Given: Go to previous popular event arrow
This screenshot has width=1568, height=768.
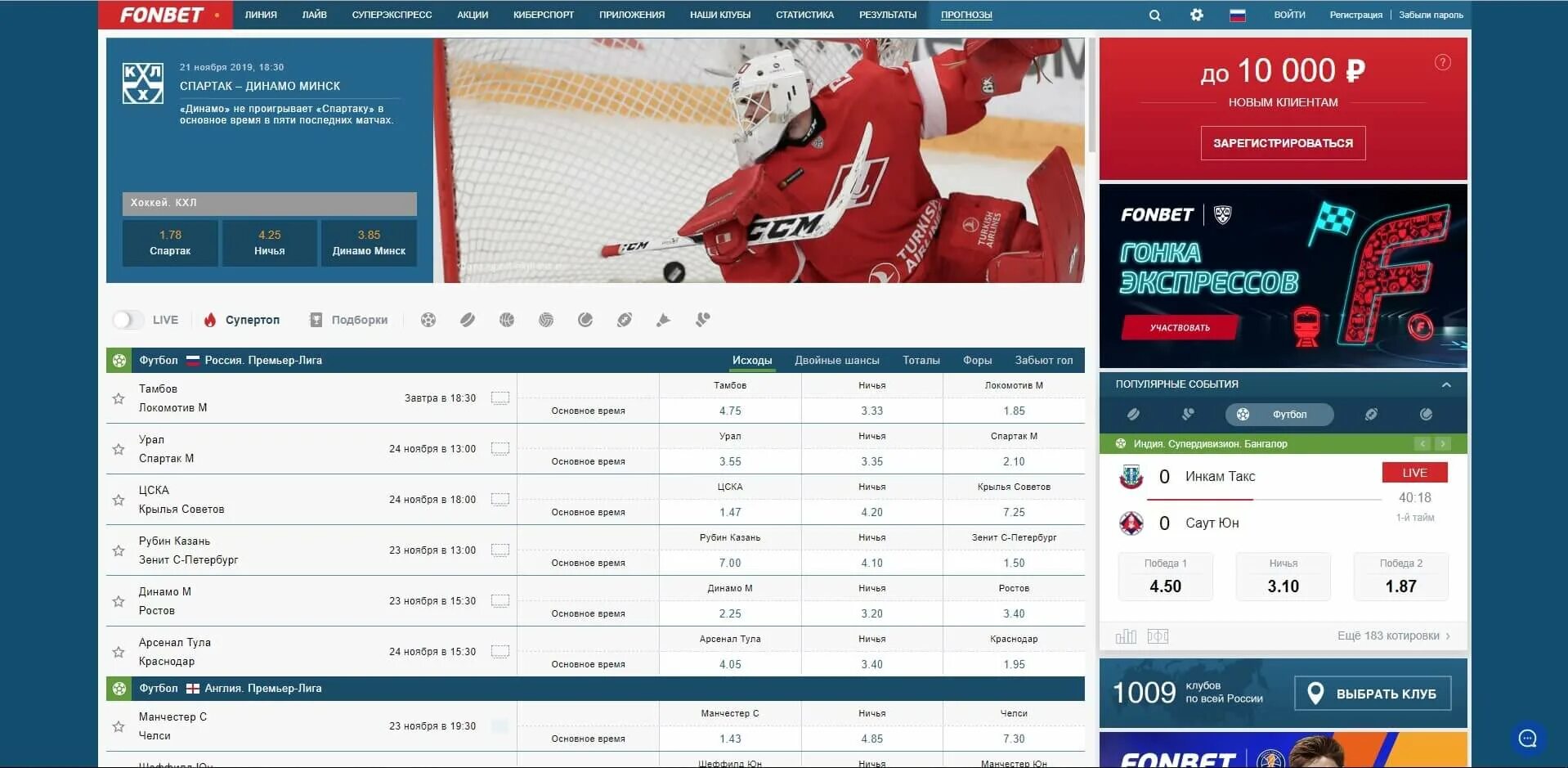Looking at the screenshot, I should click(x=1422, y=444).
